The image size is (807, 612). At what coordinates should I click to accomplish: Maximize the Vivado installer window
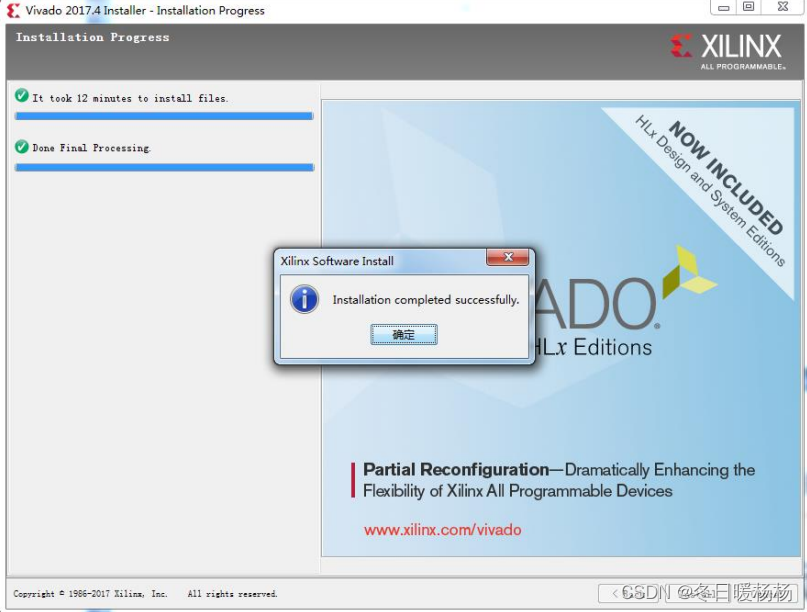(748, 7)
